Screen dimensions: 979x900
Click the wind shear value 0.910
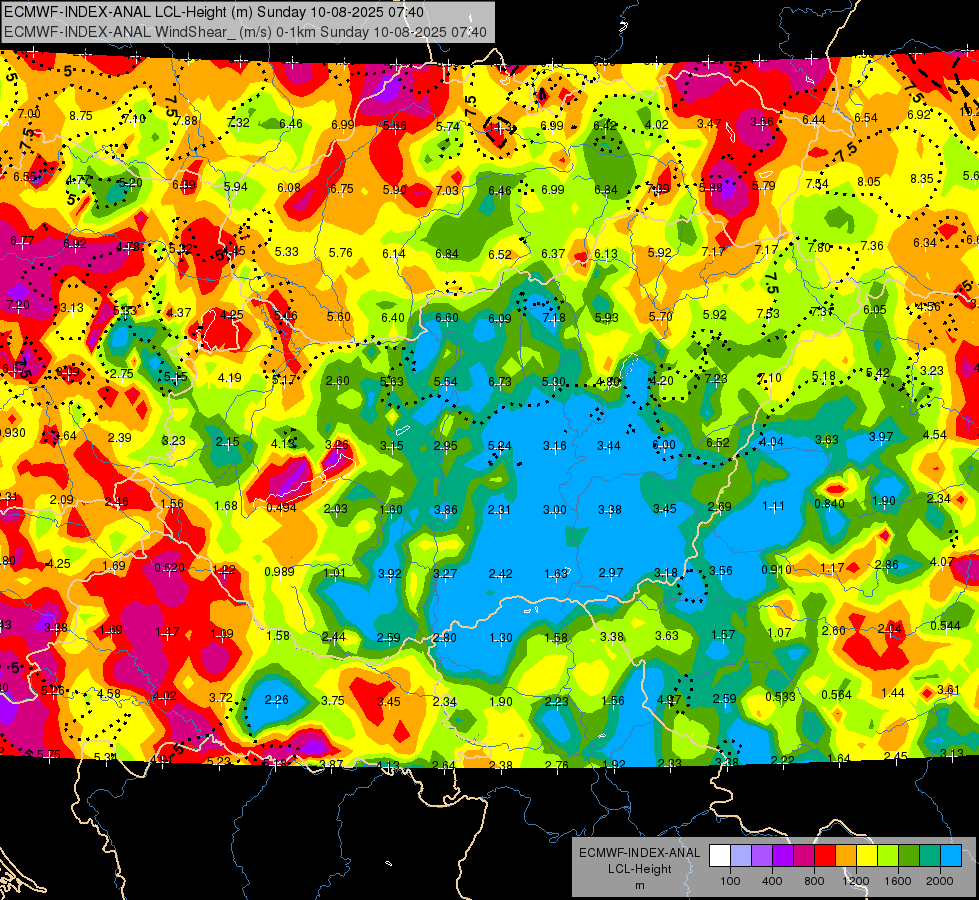point(776,570)
